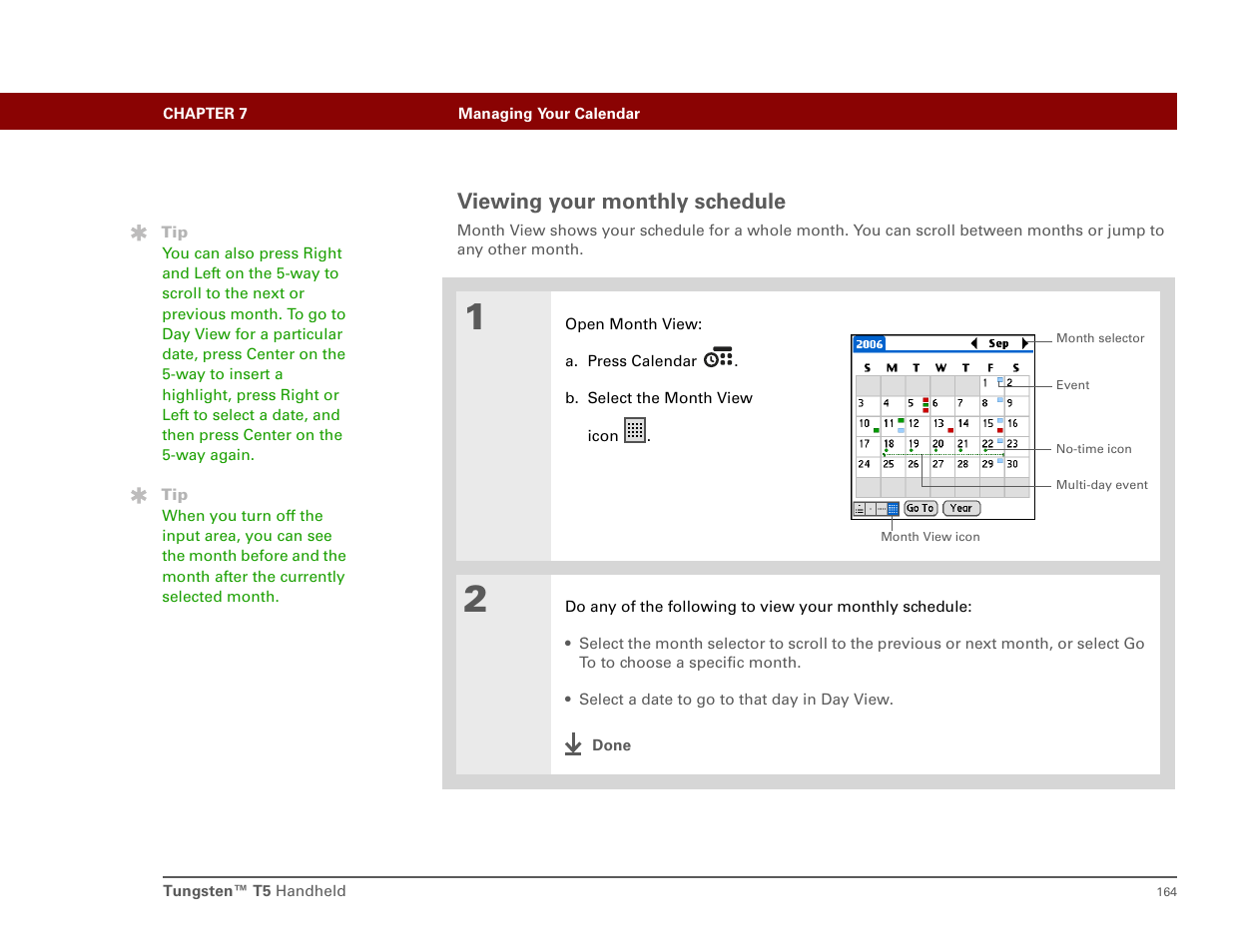The image size is (1233, 952).
Task: Click the 2006 year tab in calendar
Action: (x=870, y=343)
